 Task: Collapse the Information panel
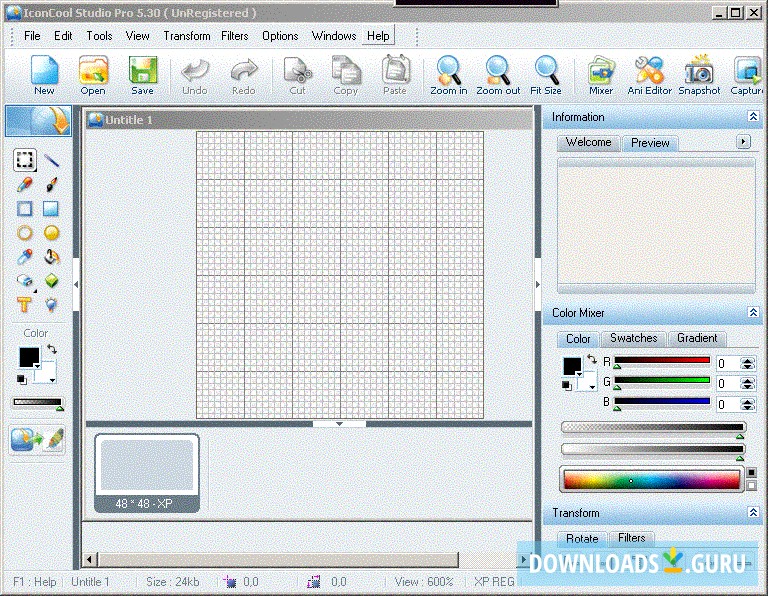click(x=753, y=116)
